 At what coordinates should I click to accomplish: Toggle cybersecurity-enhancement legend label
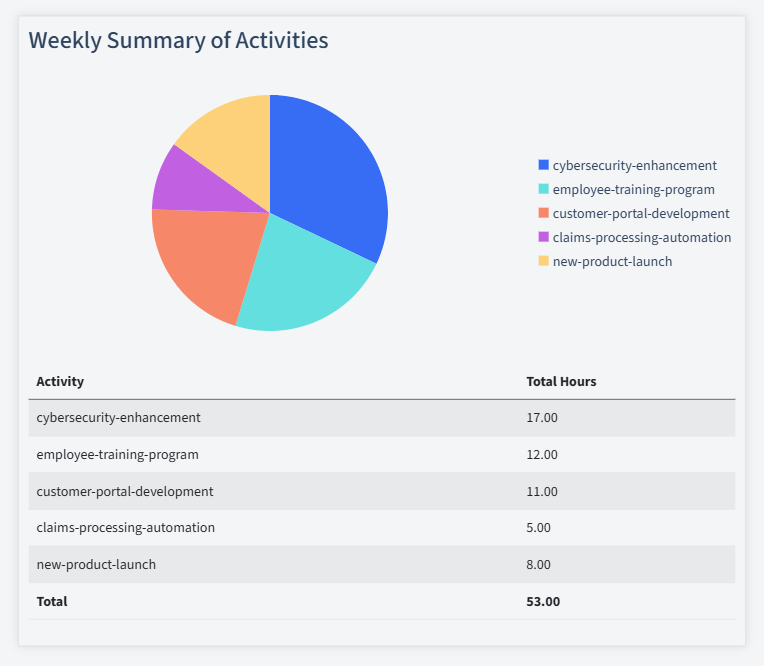click(x=634, y=165)
